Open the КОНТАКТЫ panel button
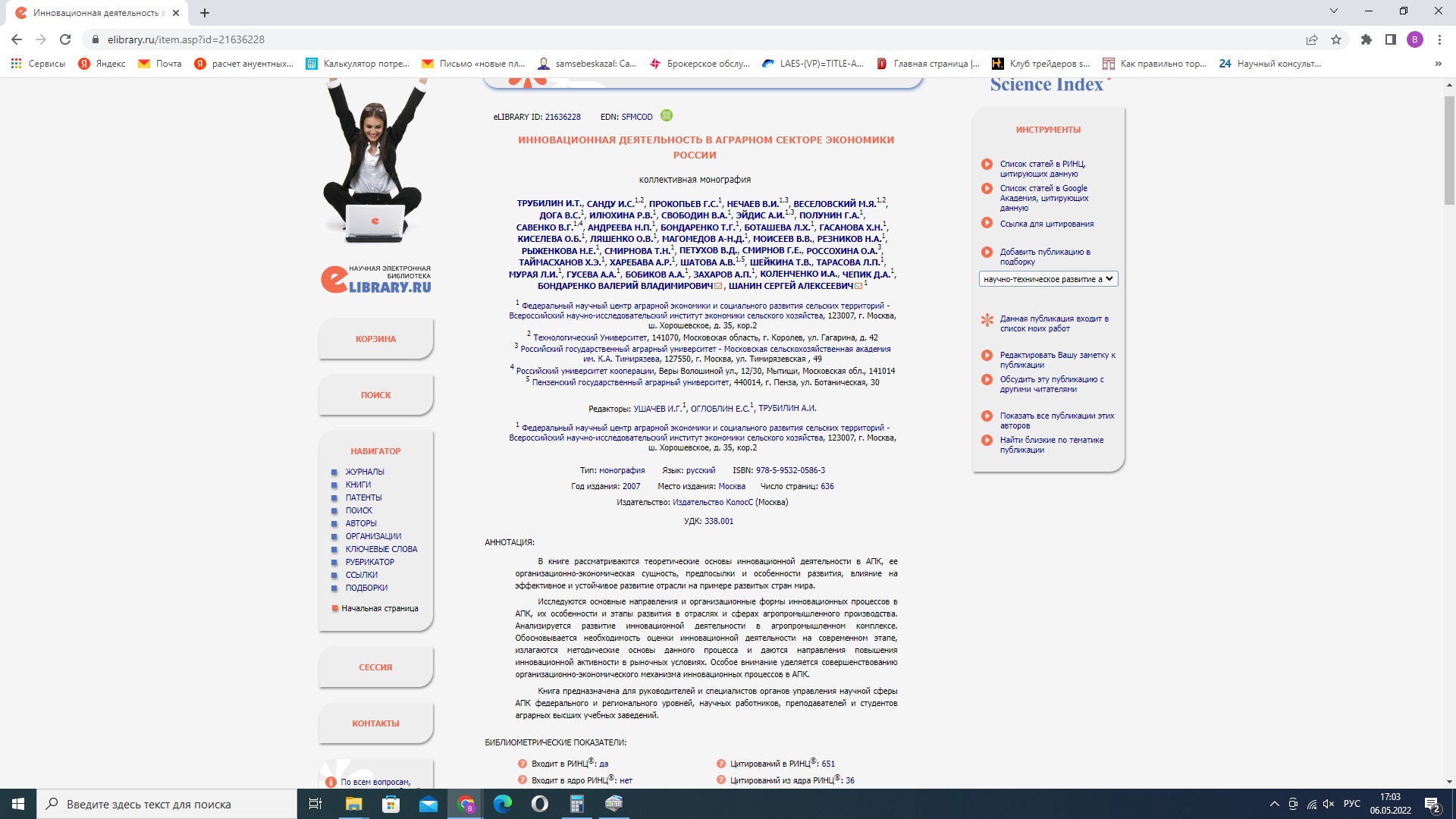Viewport: 1456px width, 819px height. [375, 723]
